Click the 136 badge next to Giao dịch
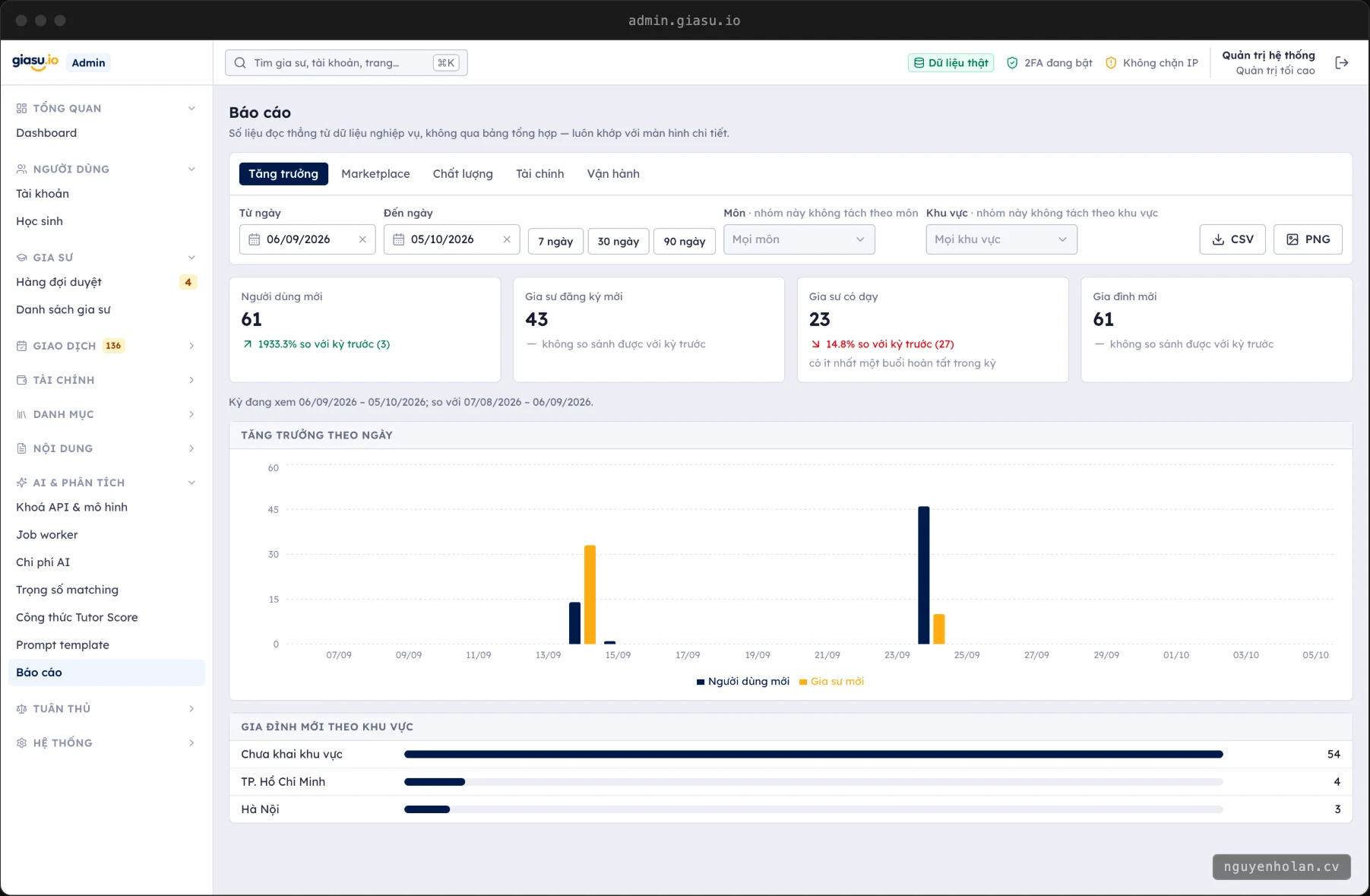The height and width of the screenshot is (896, 1370). tap(113, 346)
